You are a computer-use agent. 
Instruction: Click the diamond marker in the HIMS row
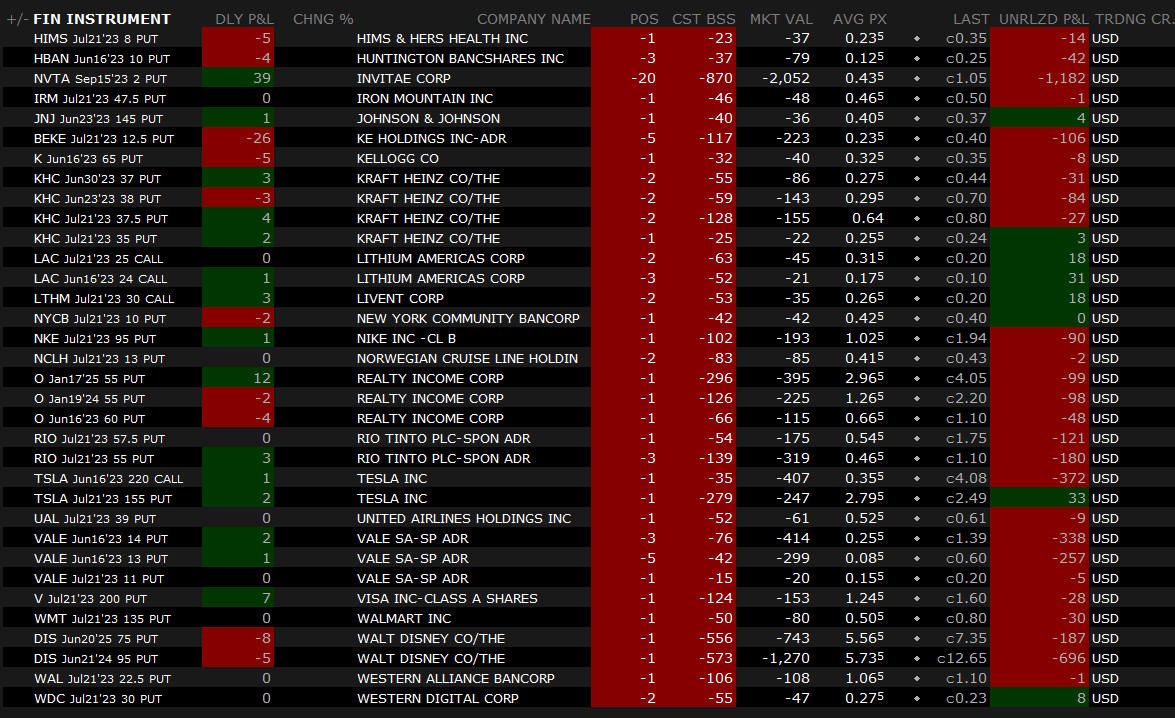916,39
